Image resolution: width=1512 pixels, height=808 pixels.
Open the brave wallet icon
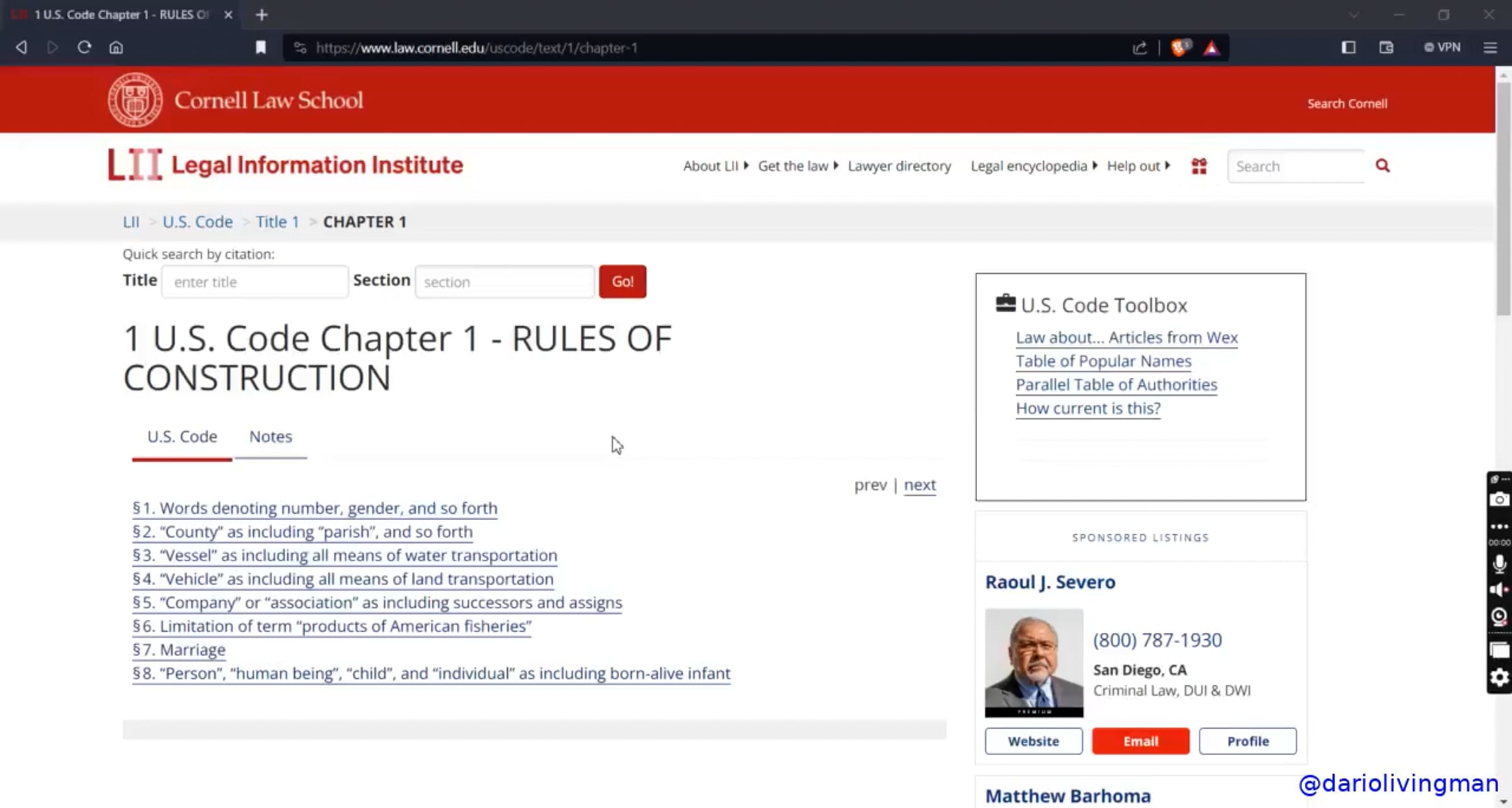[1386, 47]
